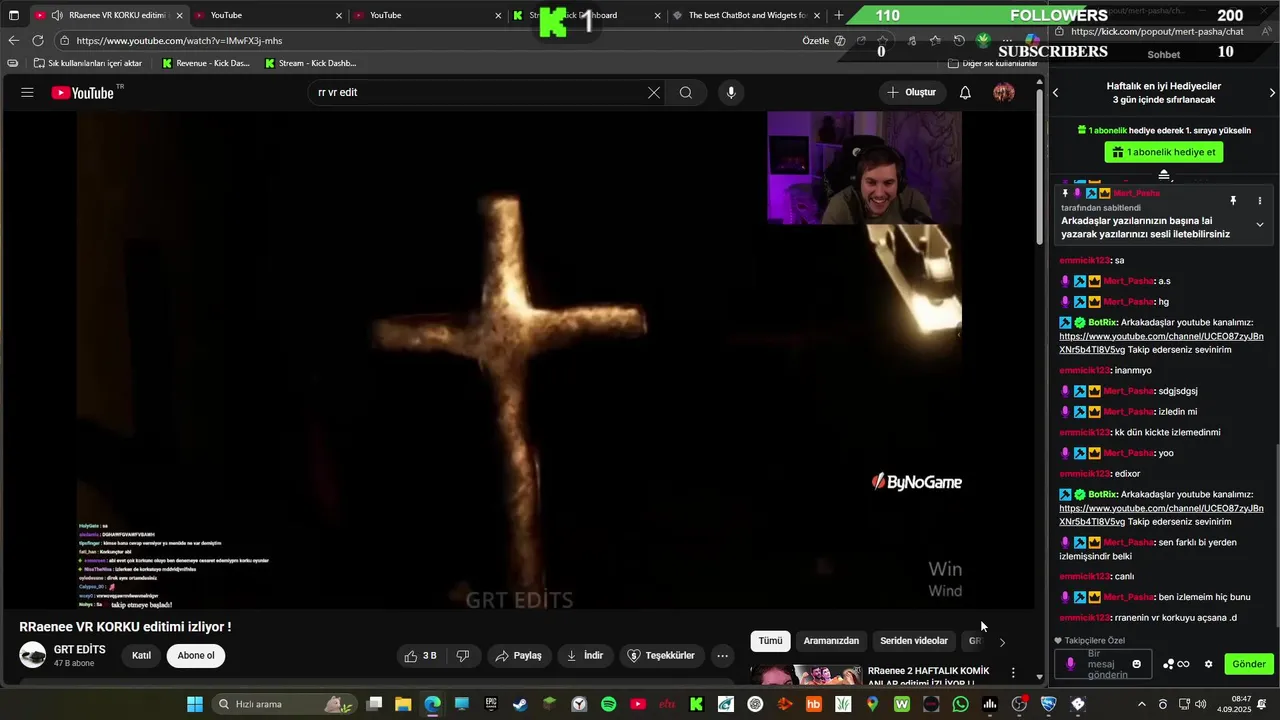The image size is (1280, 720).
Task: Switch to The best ChatBot and Widgets tab
Action: point(747,15)
